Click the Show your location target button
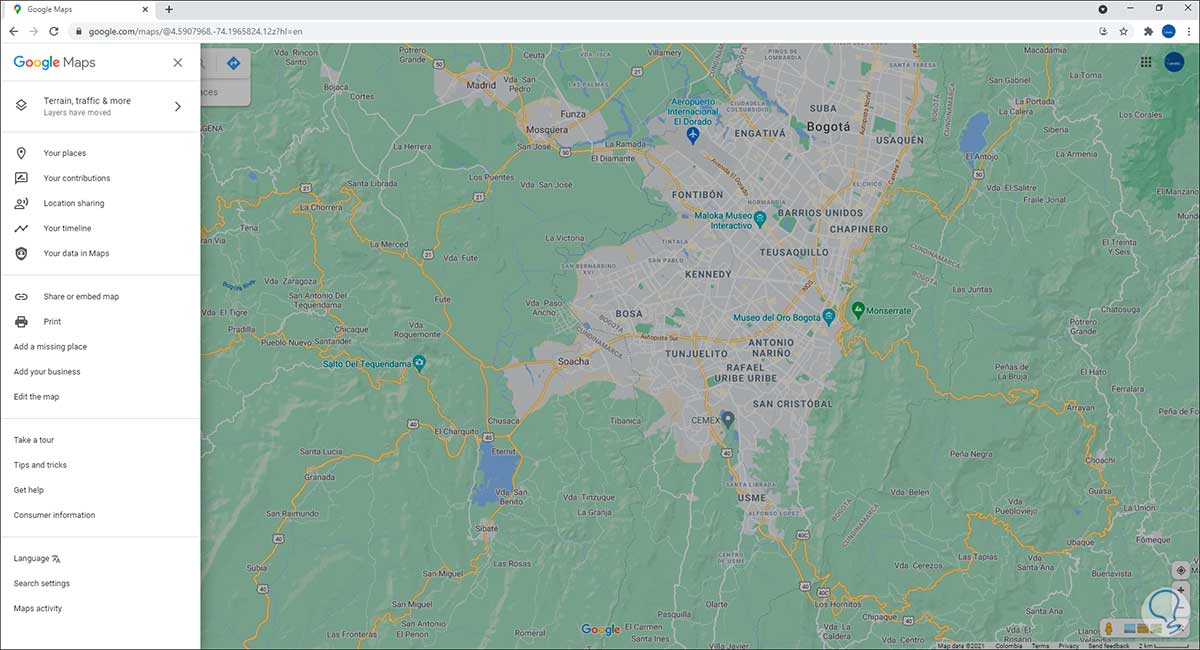This screenshot has height=650, width=1200. [1181, 570]
